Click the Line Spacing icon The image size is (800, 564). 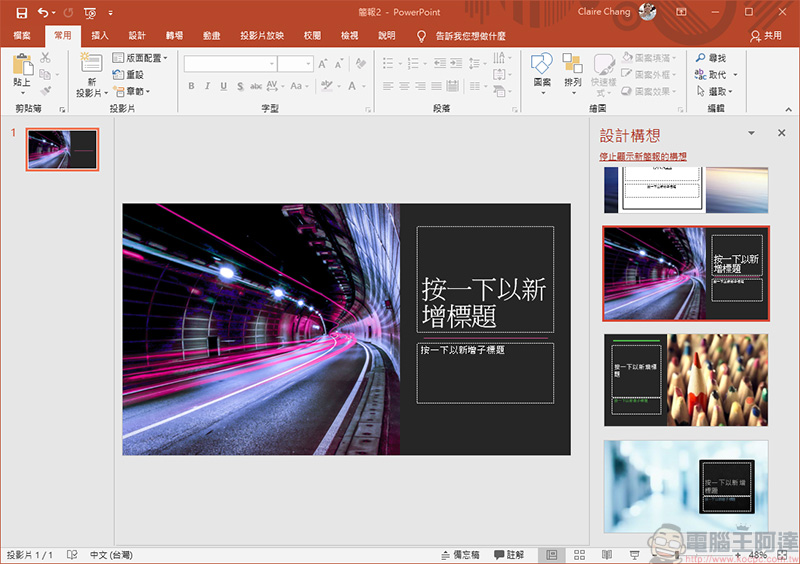474,63
